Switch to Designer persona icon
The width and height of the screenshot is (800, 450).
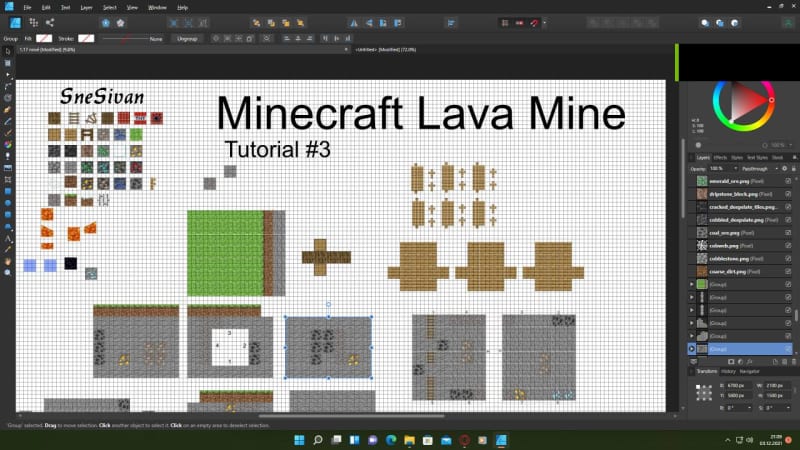tap(15, 23)
